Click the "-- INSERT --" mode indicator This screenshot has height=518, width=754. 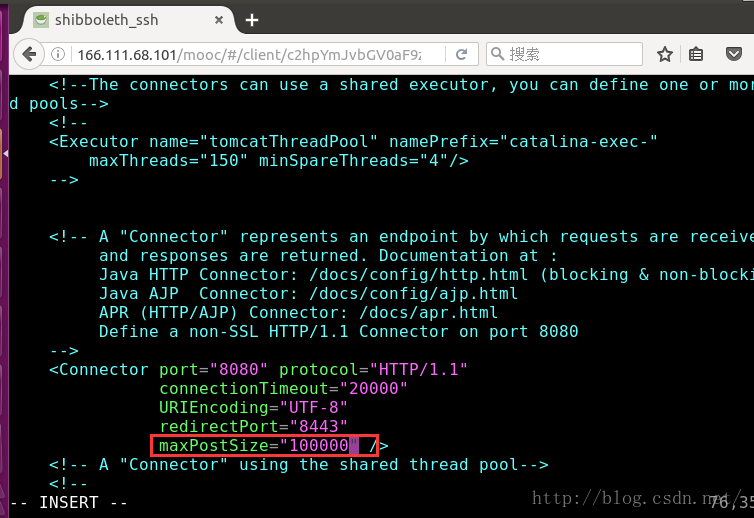point(69,503)
